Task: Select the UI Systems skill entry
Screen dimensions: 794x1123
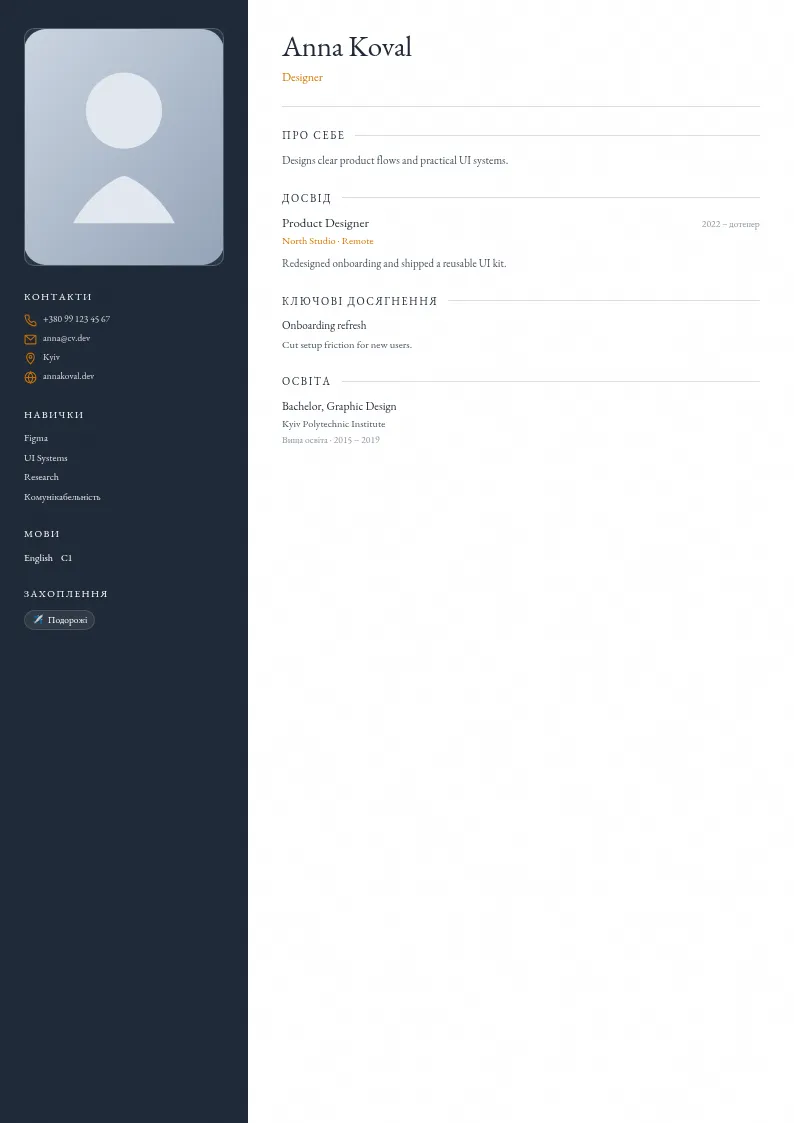Action: coord(46,458)
